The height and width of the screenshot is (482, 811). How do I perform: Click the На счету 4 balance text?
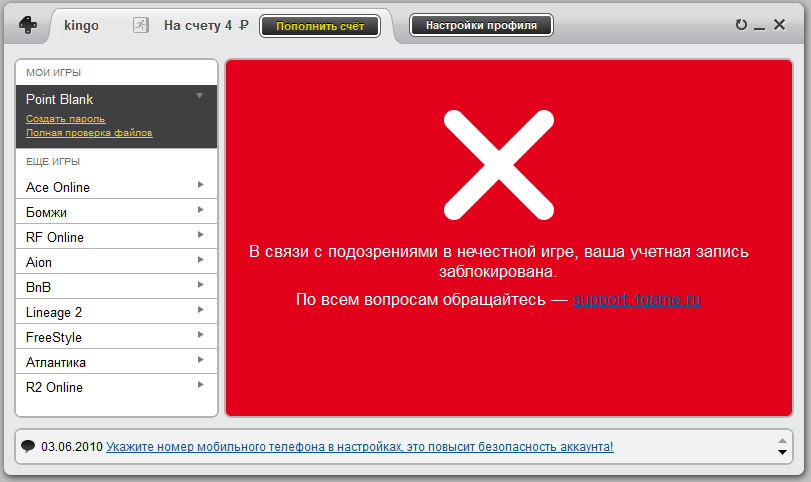tap(198, 25)
